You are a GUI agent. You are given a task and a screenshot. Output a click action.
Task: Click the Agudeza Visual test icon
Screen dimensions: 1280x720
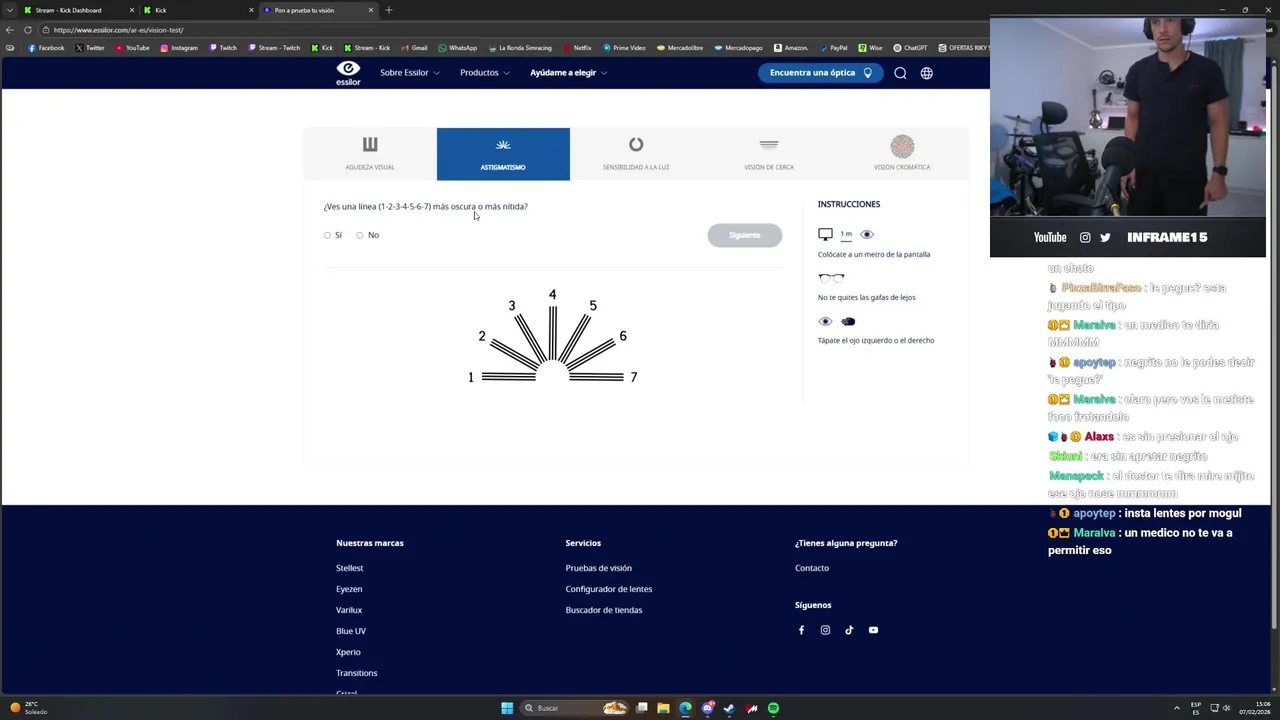(x=370, y=145)
